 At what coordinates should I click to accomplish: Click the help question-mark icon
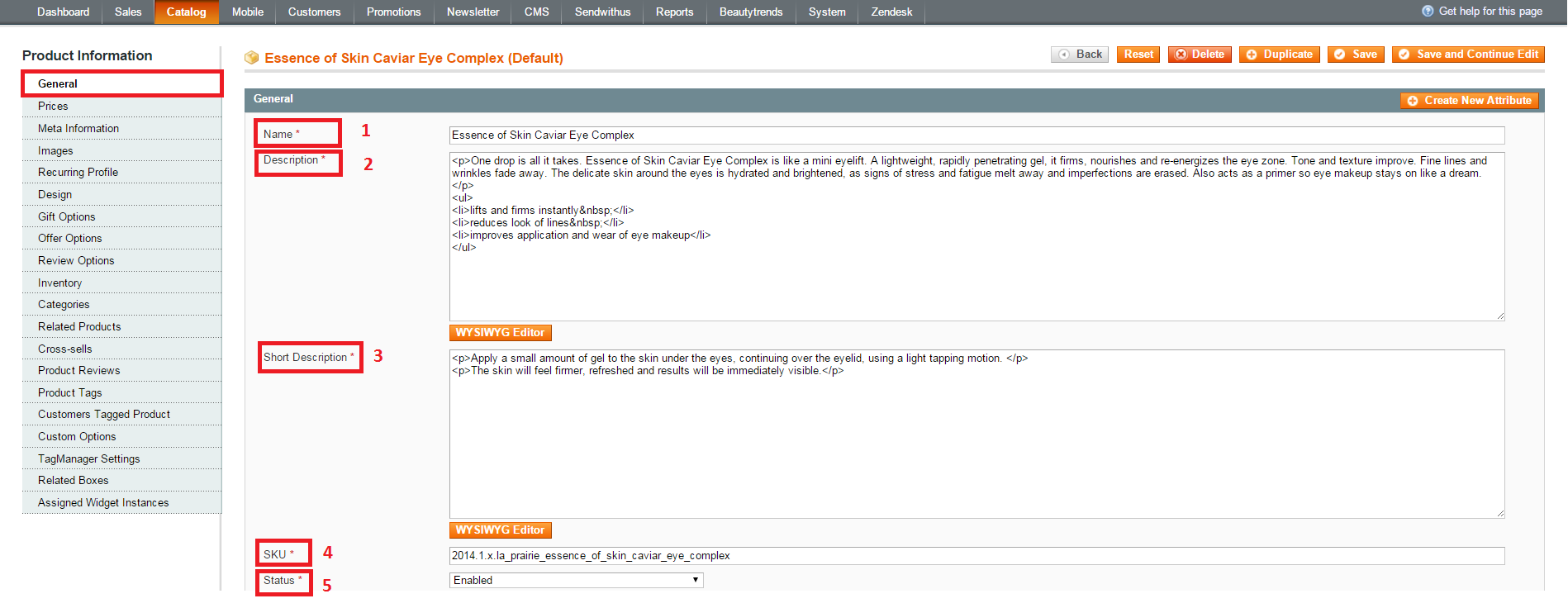1428,11
